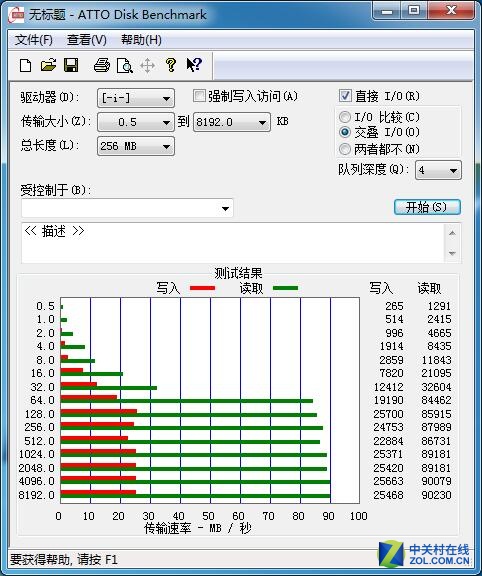
Task: Open the 驱动器 drive dropdown
Action: click(x=136, y=98)
